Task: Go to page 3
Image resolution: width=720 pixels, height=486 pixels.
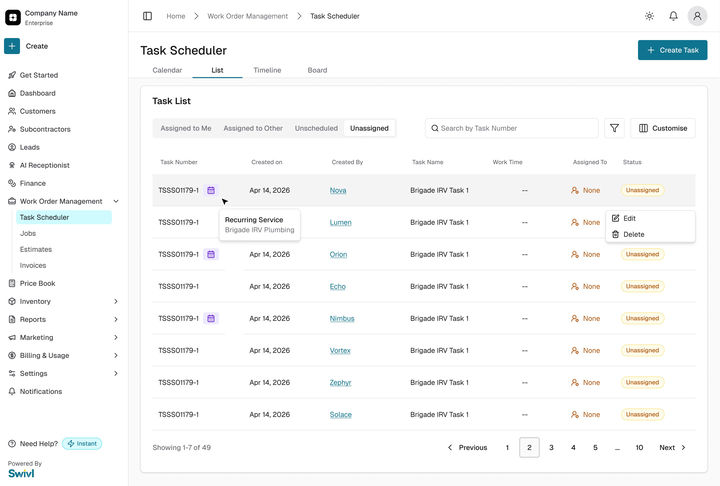Action: tap(551, 447)
